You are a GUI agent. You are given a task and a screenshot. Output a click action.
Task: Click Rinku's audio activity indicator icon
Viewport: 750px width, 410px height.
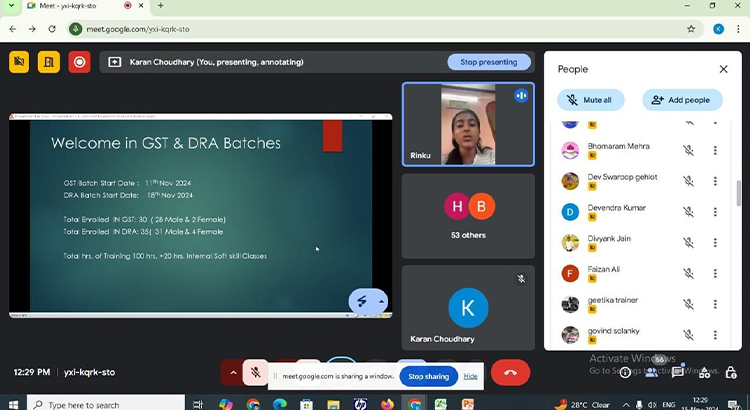tap(521, 96)
